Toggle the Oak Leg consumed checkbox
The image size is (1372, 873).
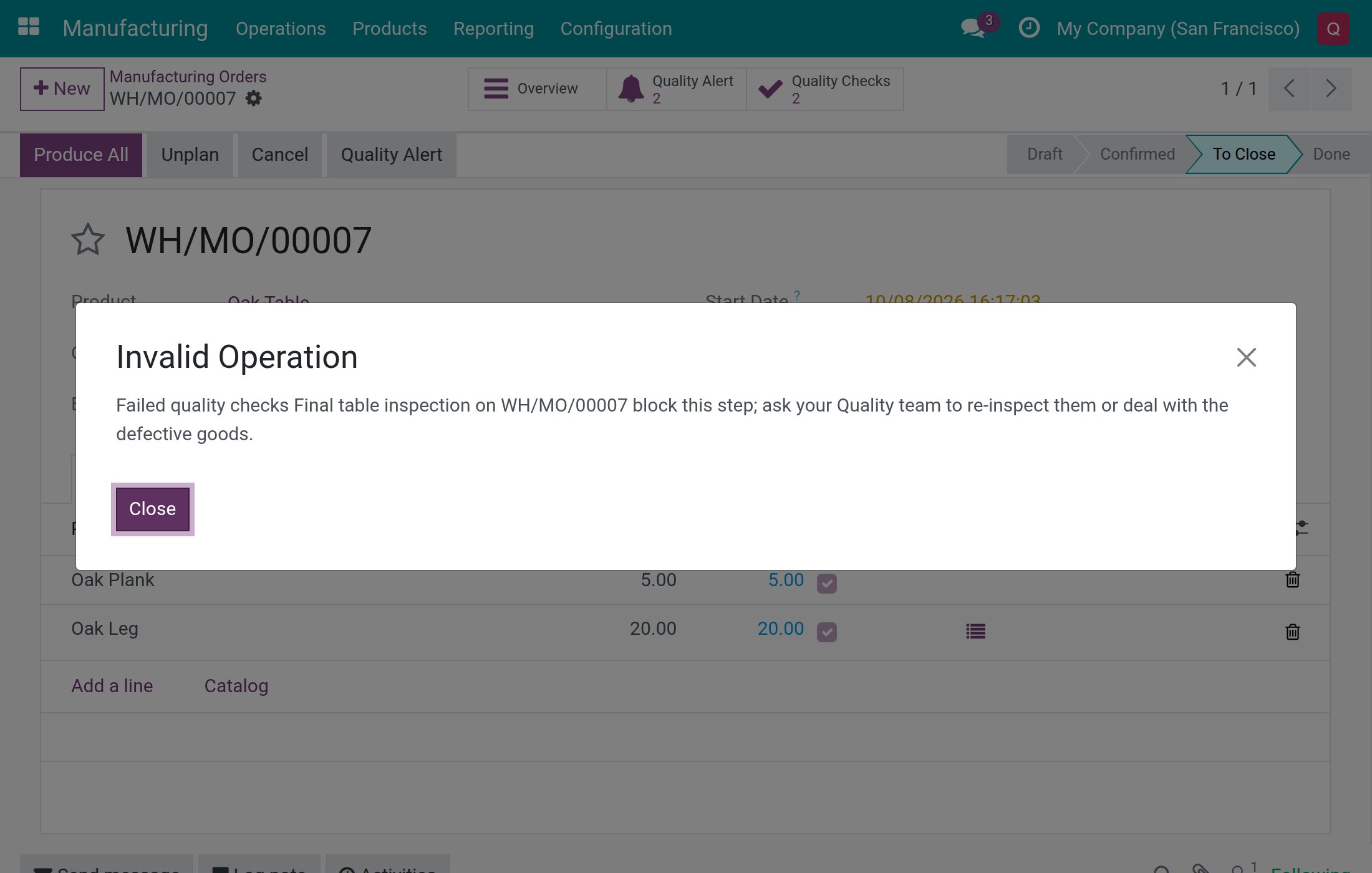(x=827, y=632)
